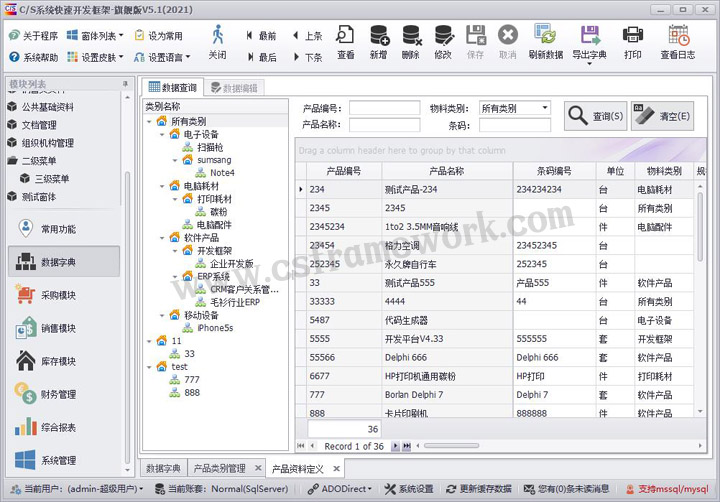Click the 产品编号 input field

point(384,108)
